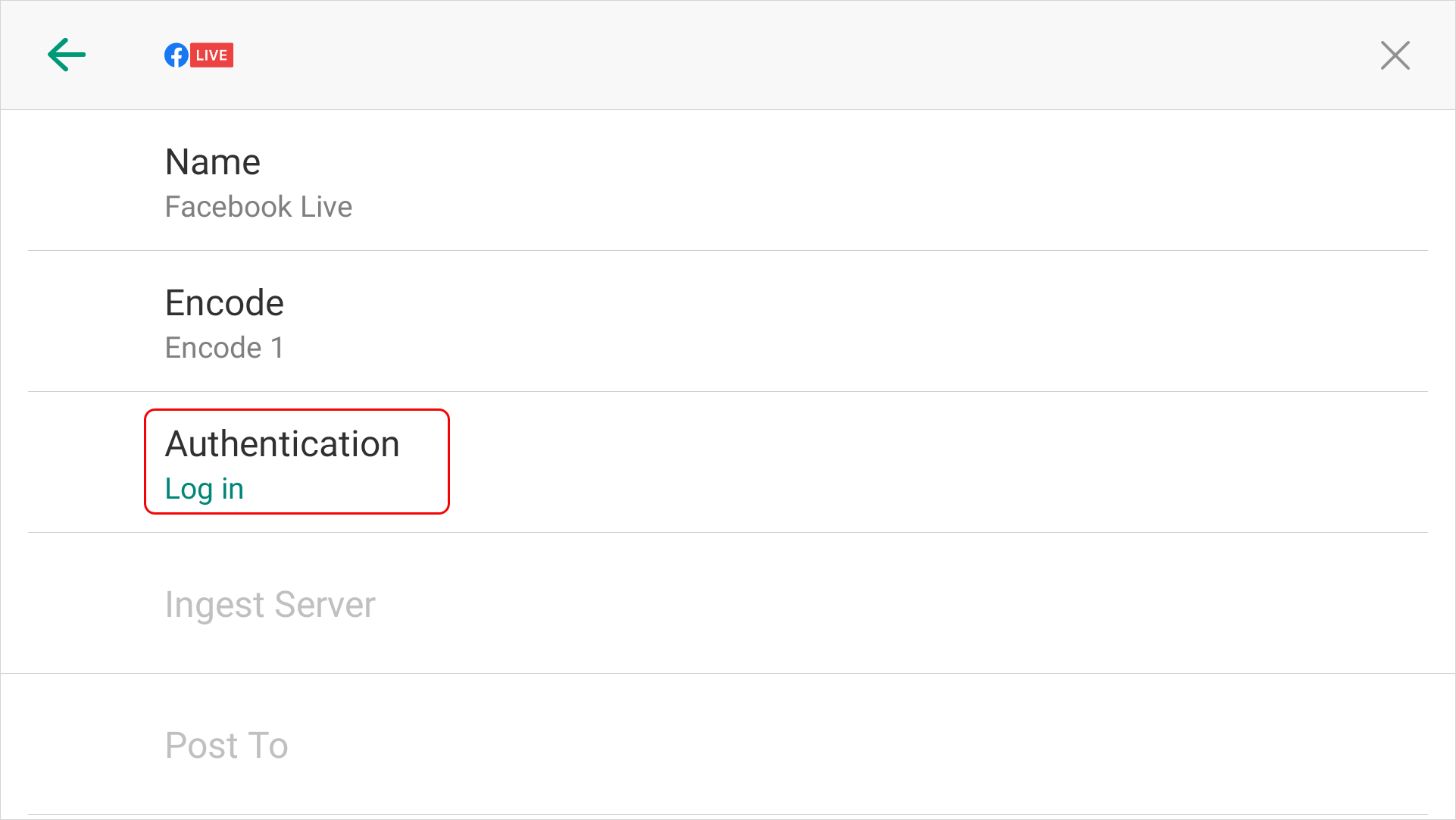Close the Facebook Live settings panel
Screen dimensions: 1456x820
point(1395,55)
